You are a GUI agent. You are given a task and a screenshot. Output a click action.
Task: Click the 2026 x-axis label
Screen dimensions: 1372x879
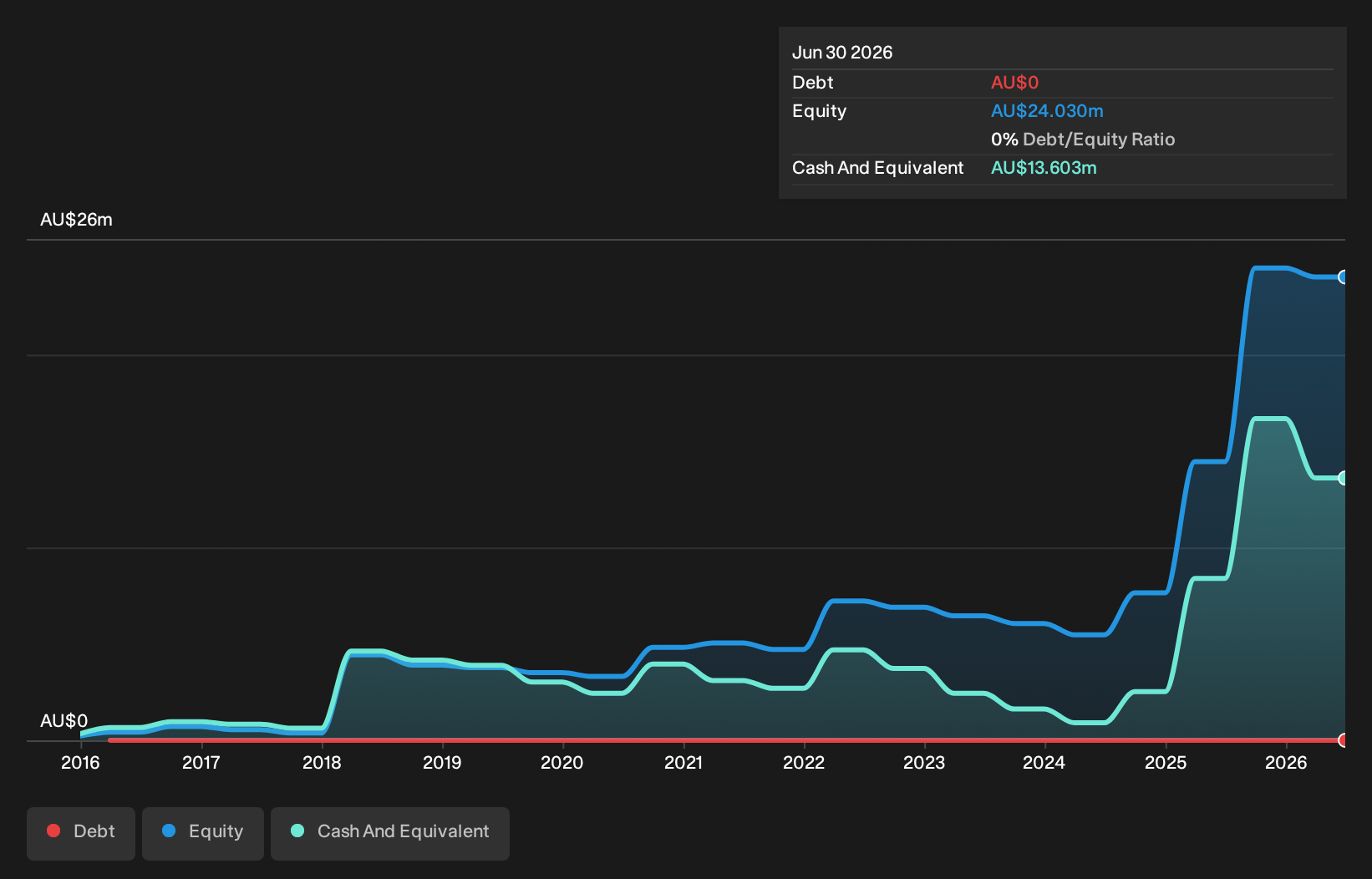point(1286,762)
